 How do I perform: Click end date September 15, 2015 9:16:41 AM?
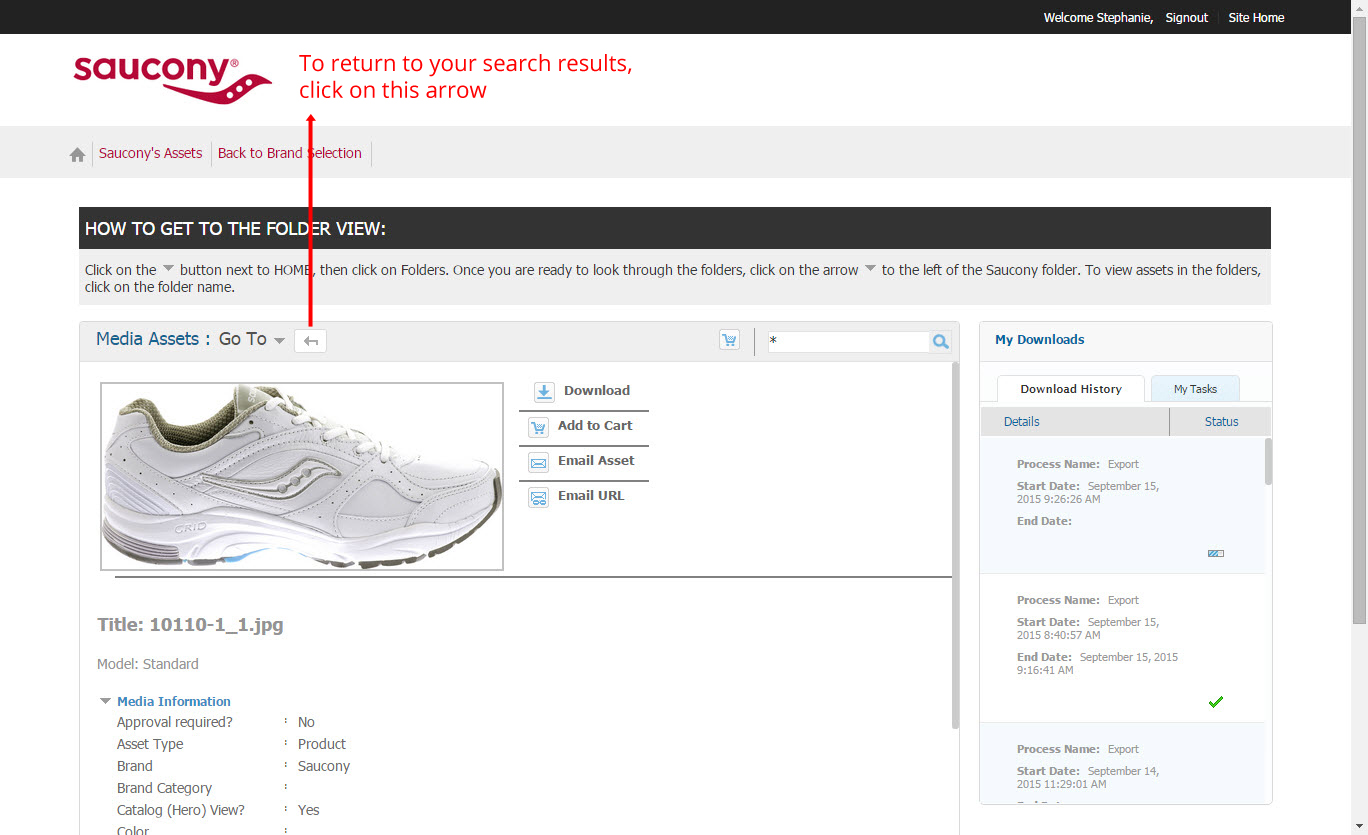point(1097,664)
